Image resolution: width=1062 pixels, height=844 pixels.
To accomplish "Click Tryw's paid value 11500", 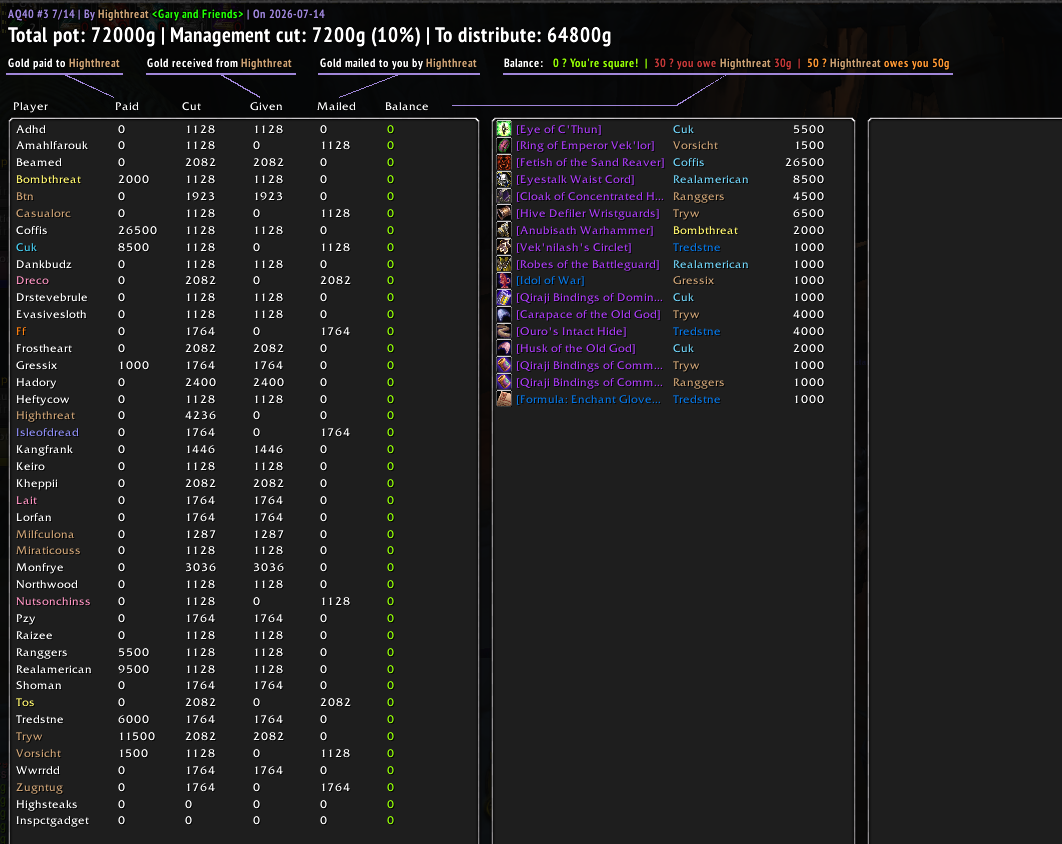I will coord(137,736).
